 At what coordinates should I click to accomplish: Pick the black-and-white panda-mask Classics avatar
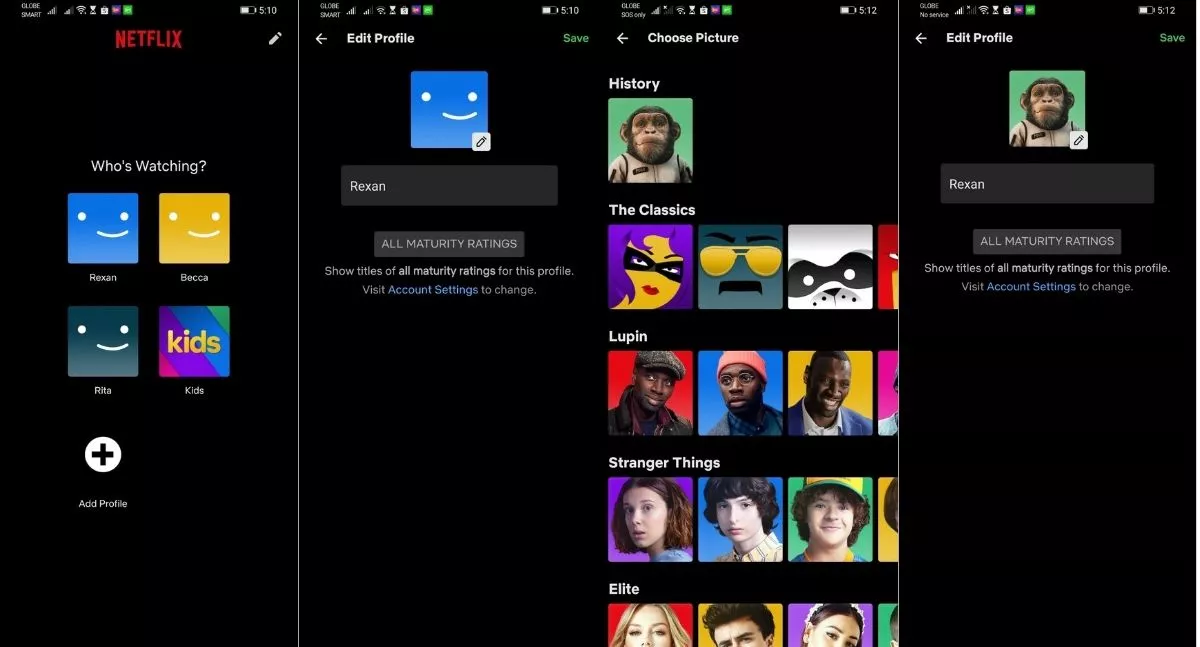pyautogui.click(x=830, y=267)
